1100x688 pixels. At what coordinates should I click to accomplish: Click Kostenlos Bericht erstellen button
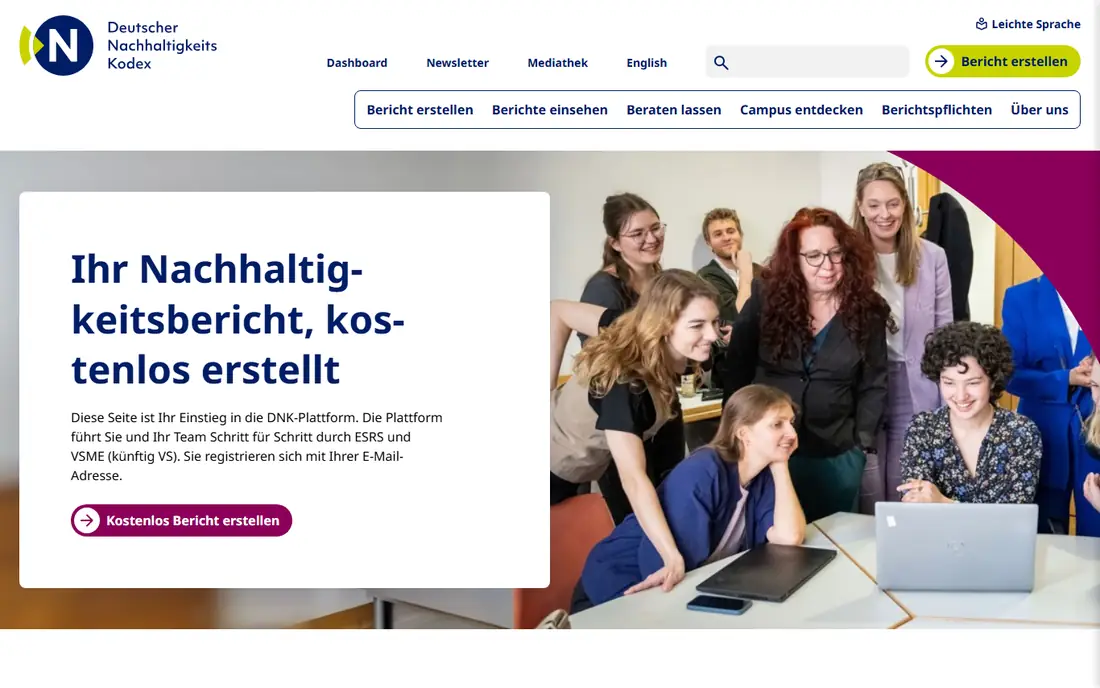181,520
